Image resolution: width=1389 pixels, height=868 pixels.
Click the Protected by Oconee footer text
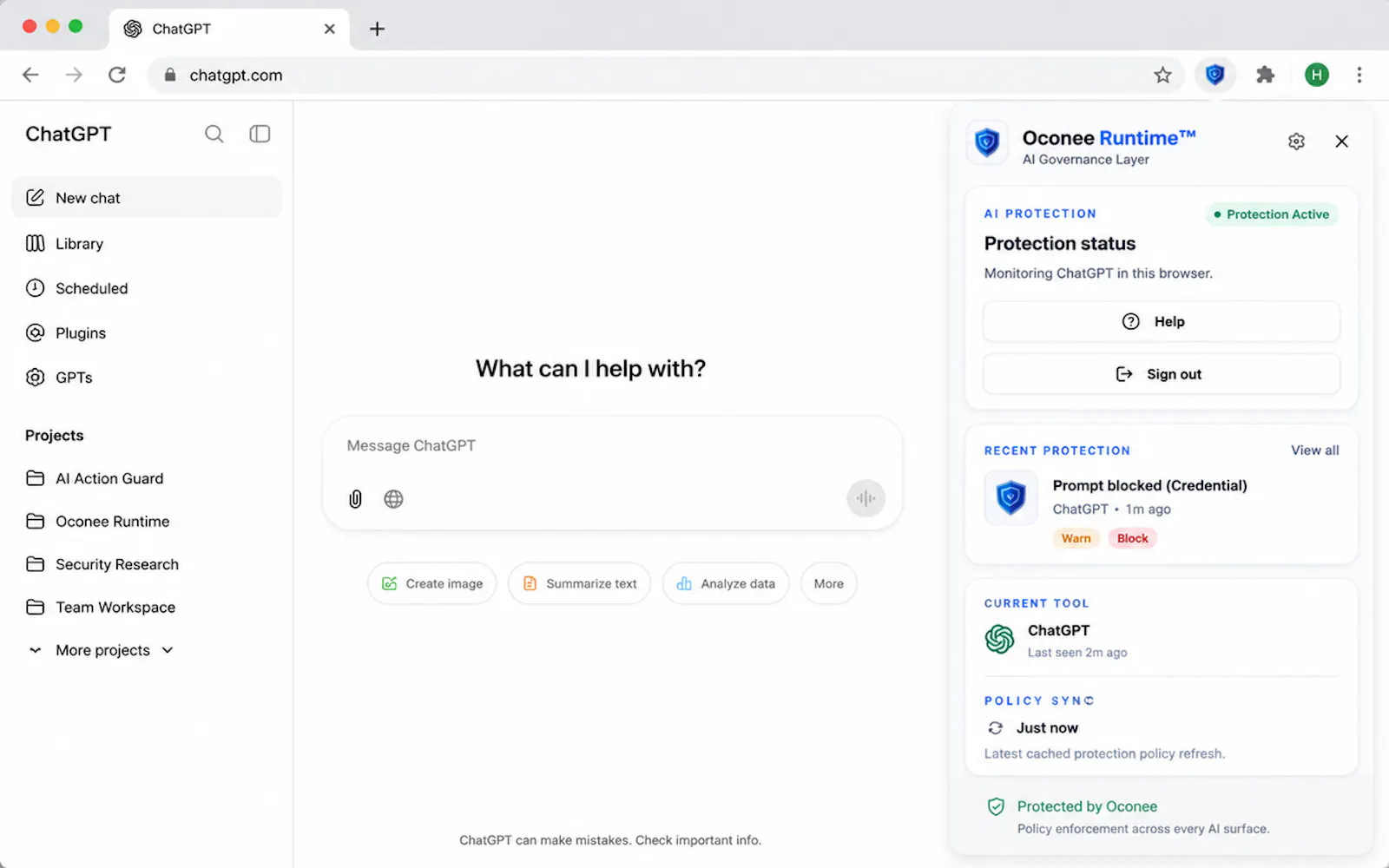pos(1087,806)
